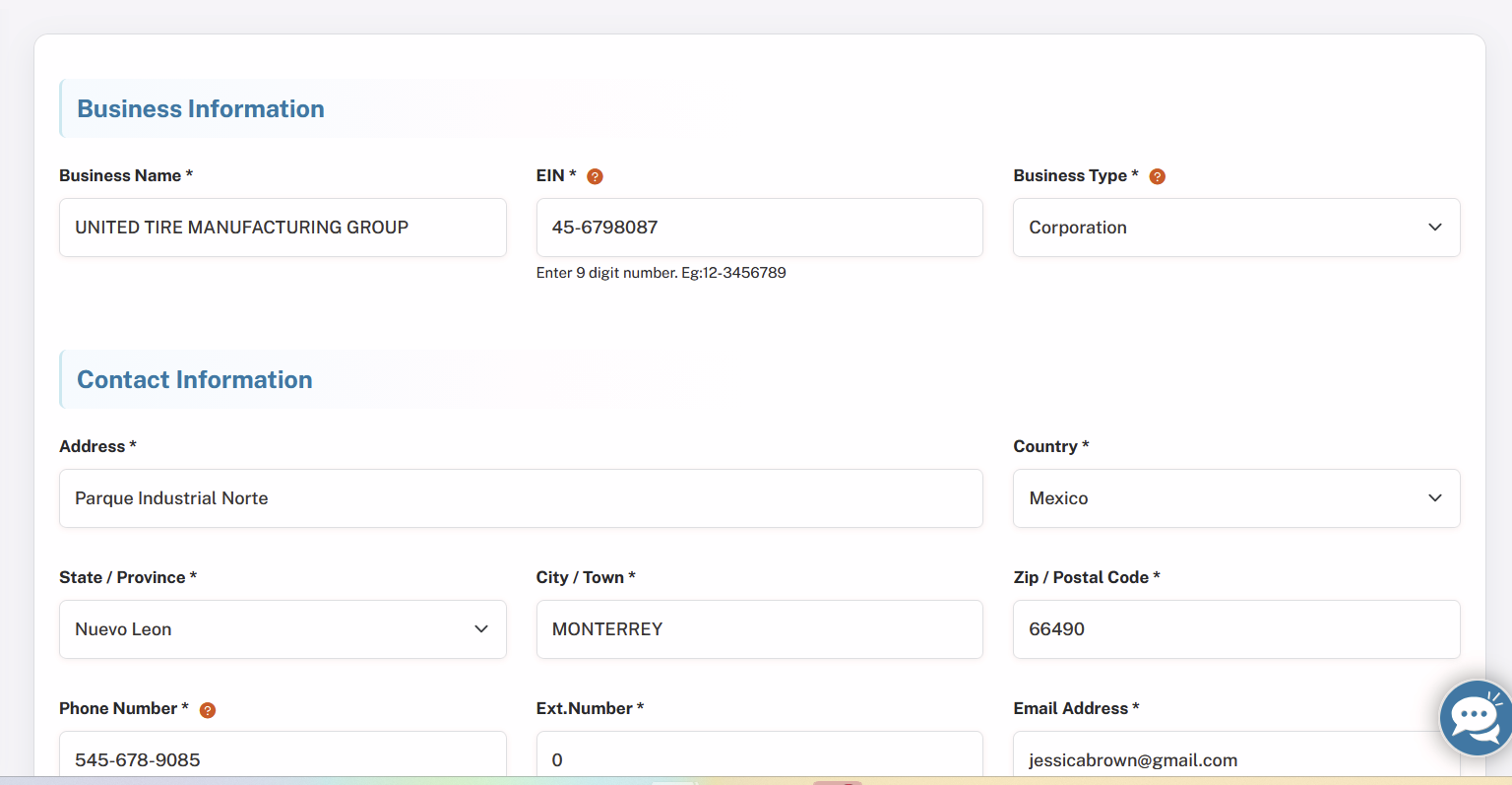
Task: Click the 'Zip / Postal Code *' label
Action: [1087, 577]
